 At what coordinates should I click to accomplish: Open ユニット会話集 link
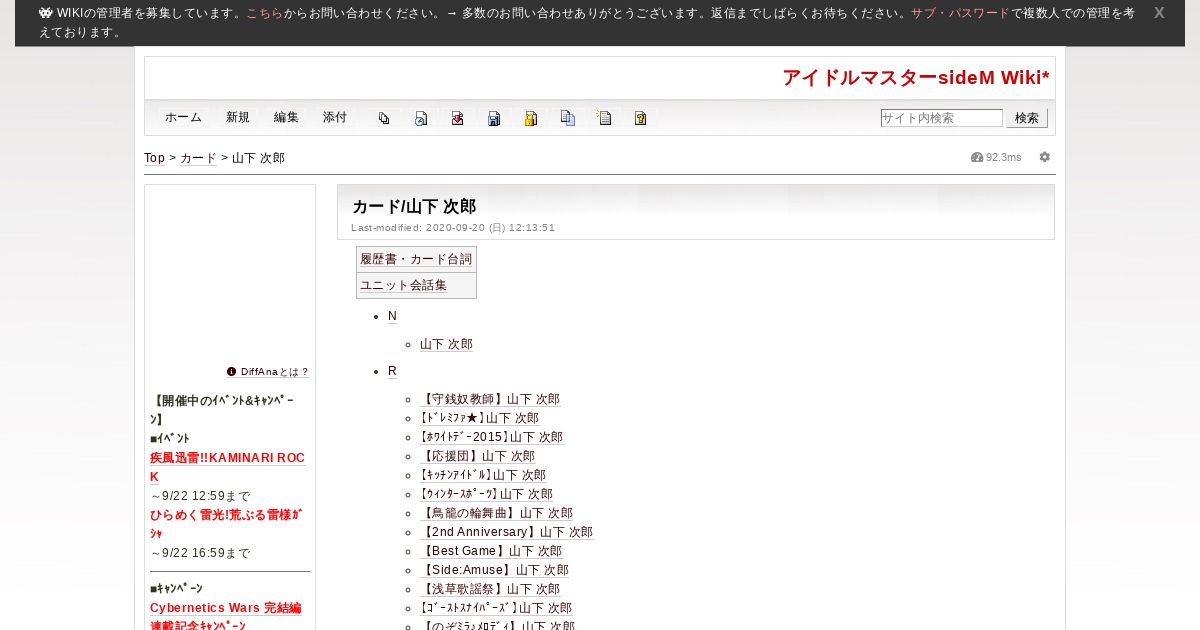404,285
